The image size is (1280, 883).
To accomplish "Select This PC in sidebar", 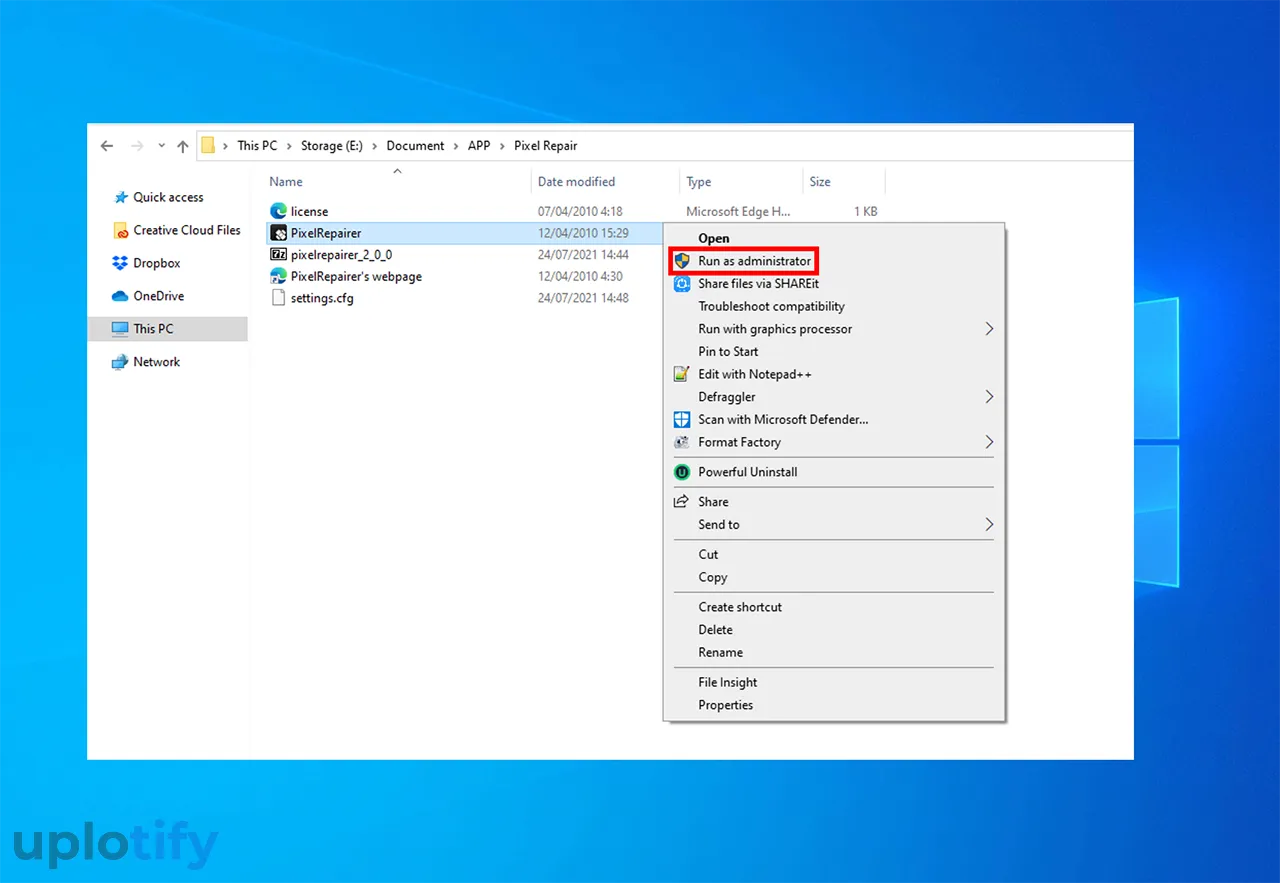I will pyautogui.click(x=167, y=328).
